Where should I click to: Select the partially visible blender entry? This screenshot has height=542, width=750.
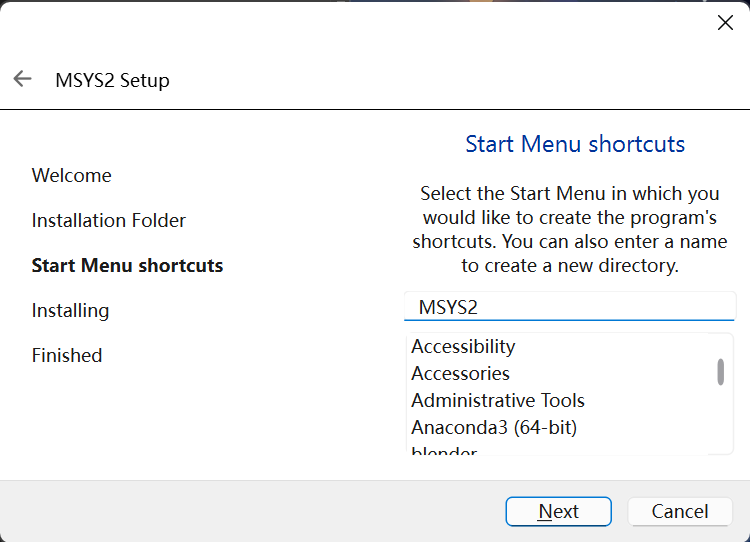[444, 451]
